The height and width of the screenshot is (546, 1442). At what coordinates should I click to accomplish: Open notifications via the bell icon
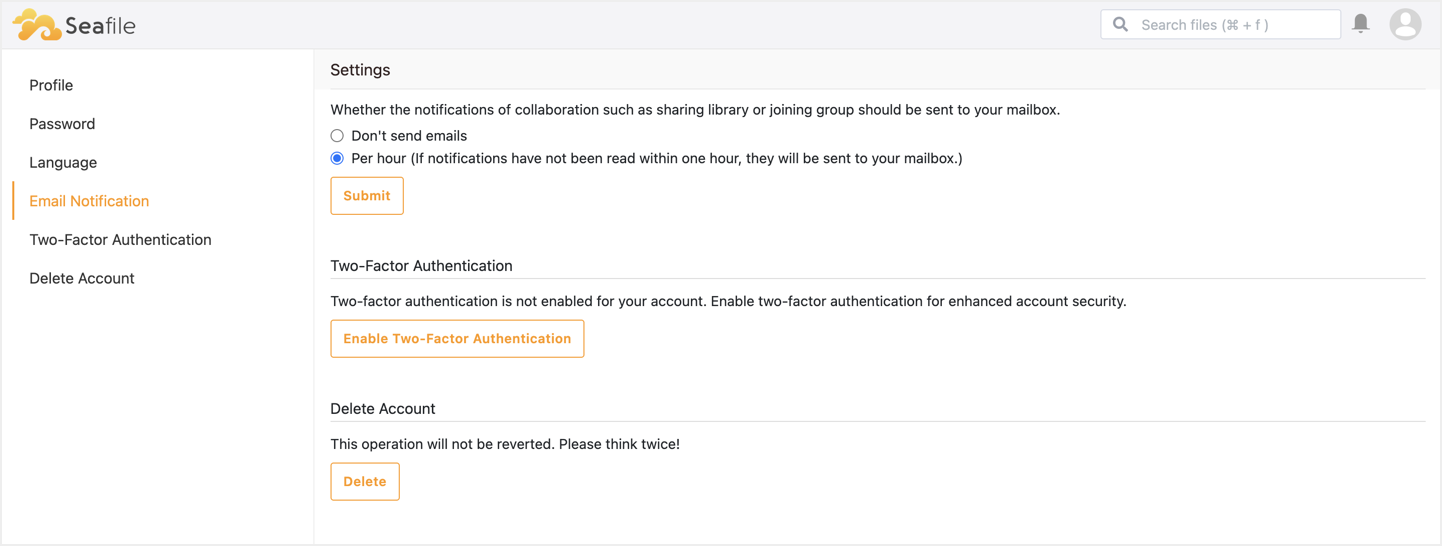click(x=1361, y=23)
